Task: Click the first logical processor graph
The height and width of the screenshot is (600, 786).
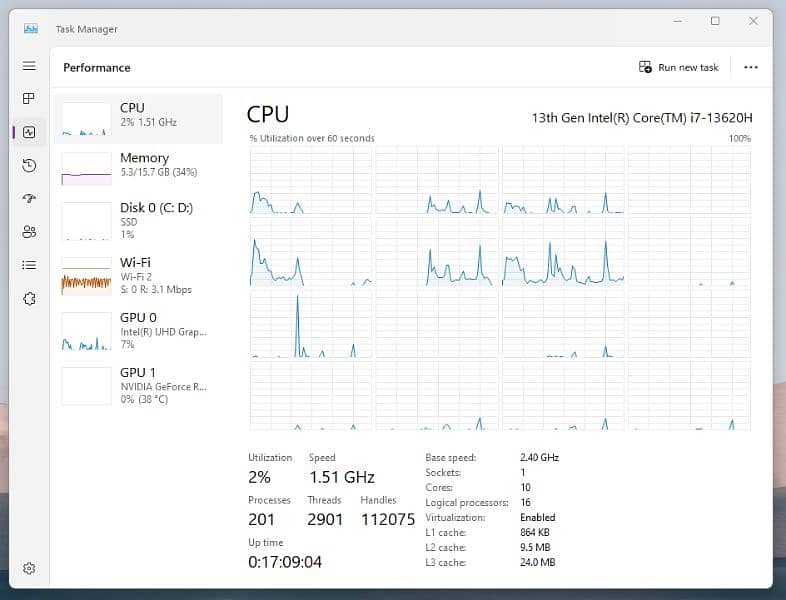Action: [310, 180]
